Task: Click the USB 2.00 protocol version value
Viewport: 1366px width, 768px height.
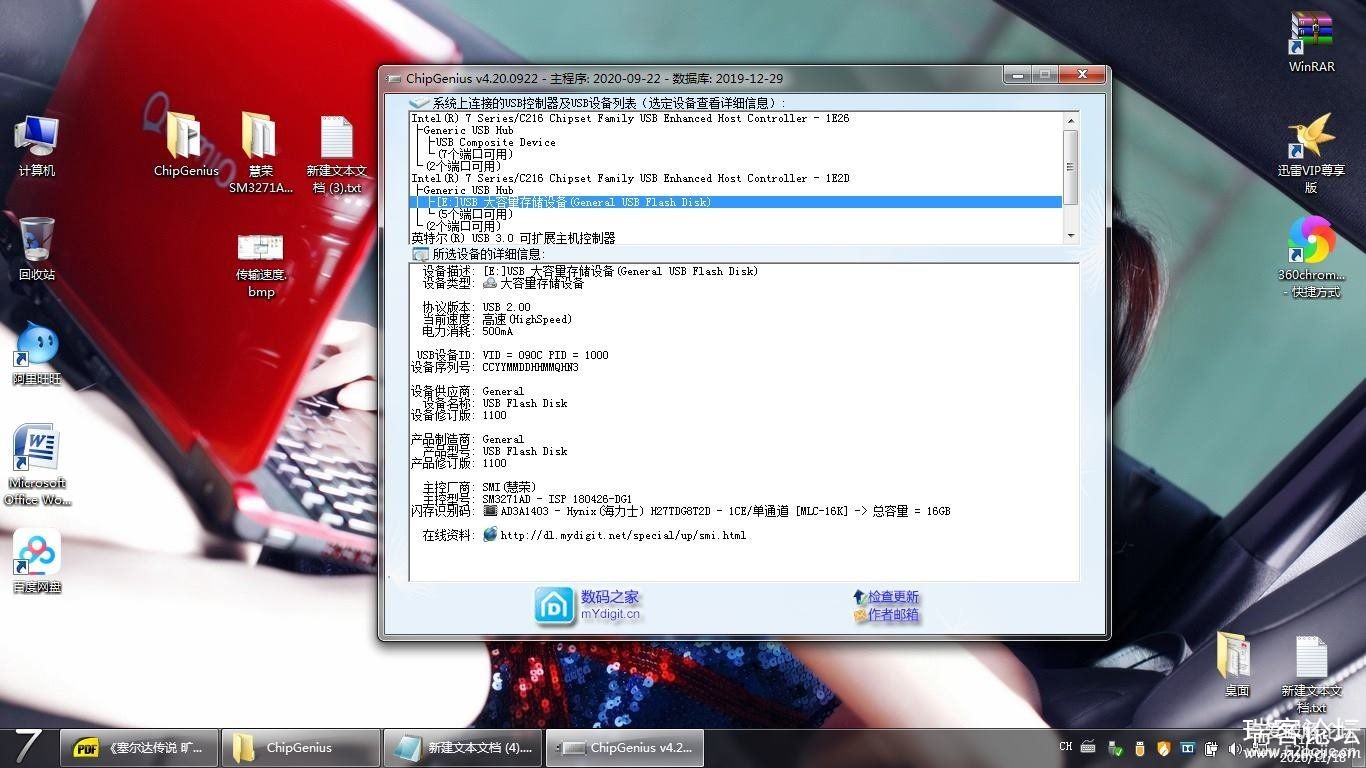Action: tap(506, 307)
